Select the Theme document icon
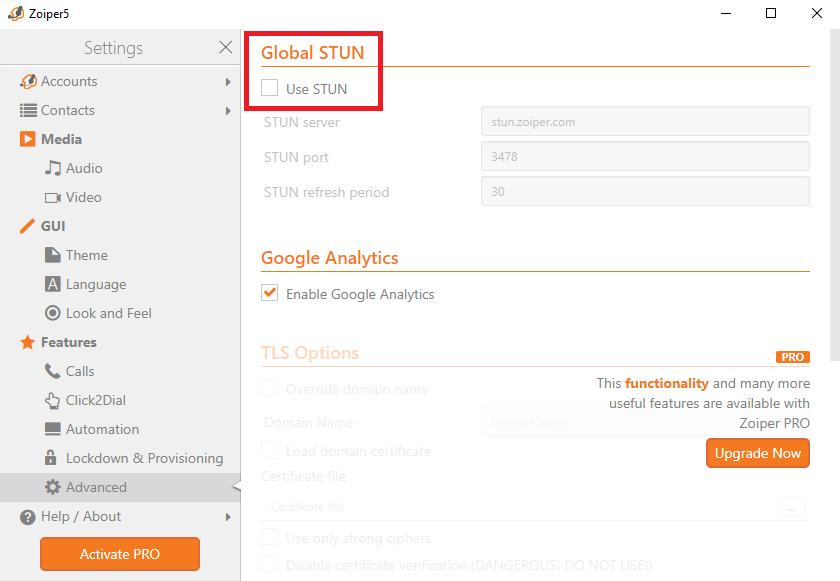Viewport: 840px width, 581px height. tap(53, 255)
